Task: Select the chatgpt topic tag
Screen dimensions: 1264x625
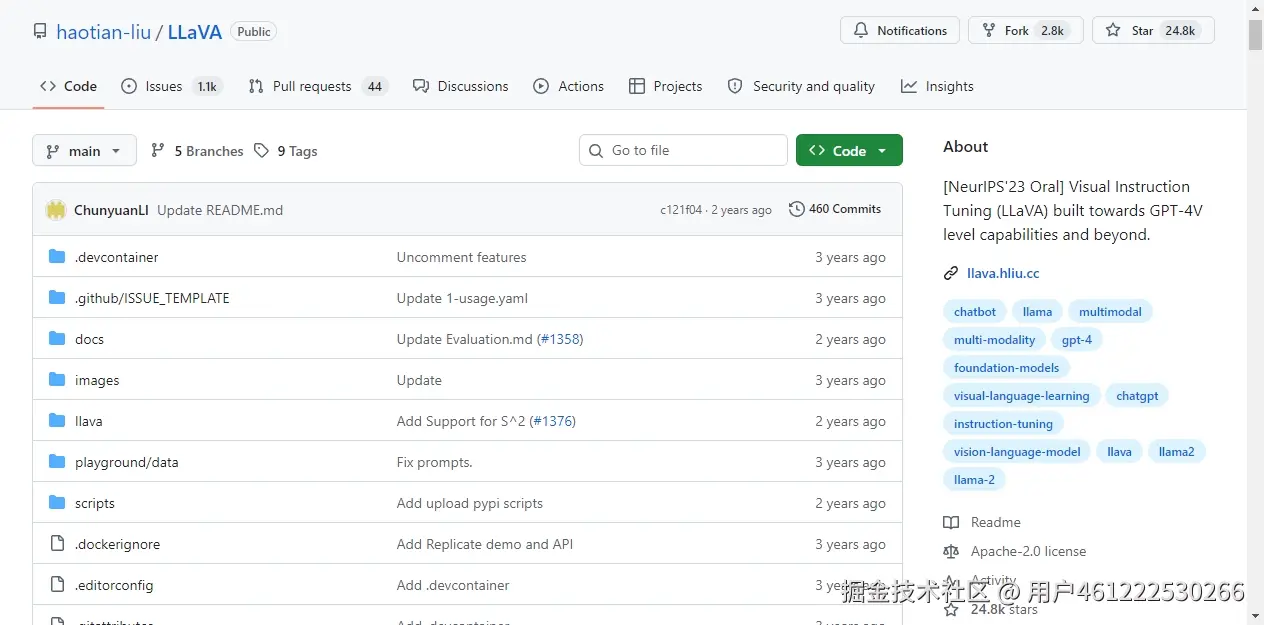Action: click(1137, 396)
